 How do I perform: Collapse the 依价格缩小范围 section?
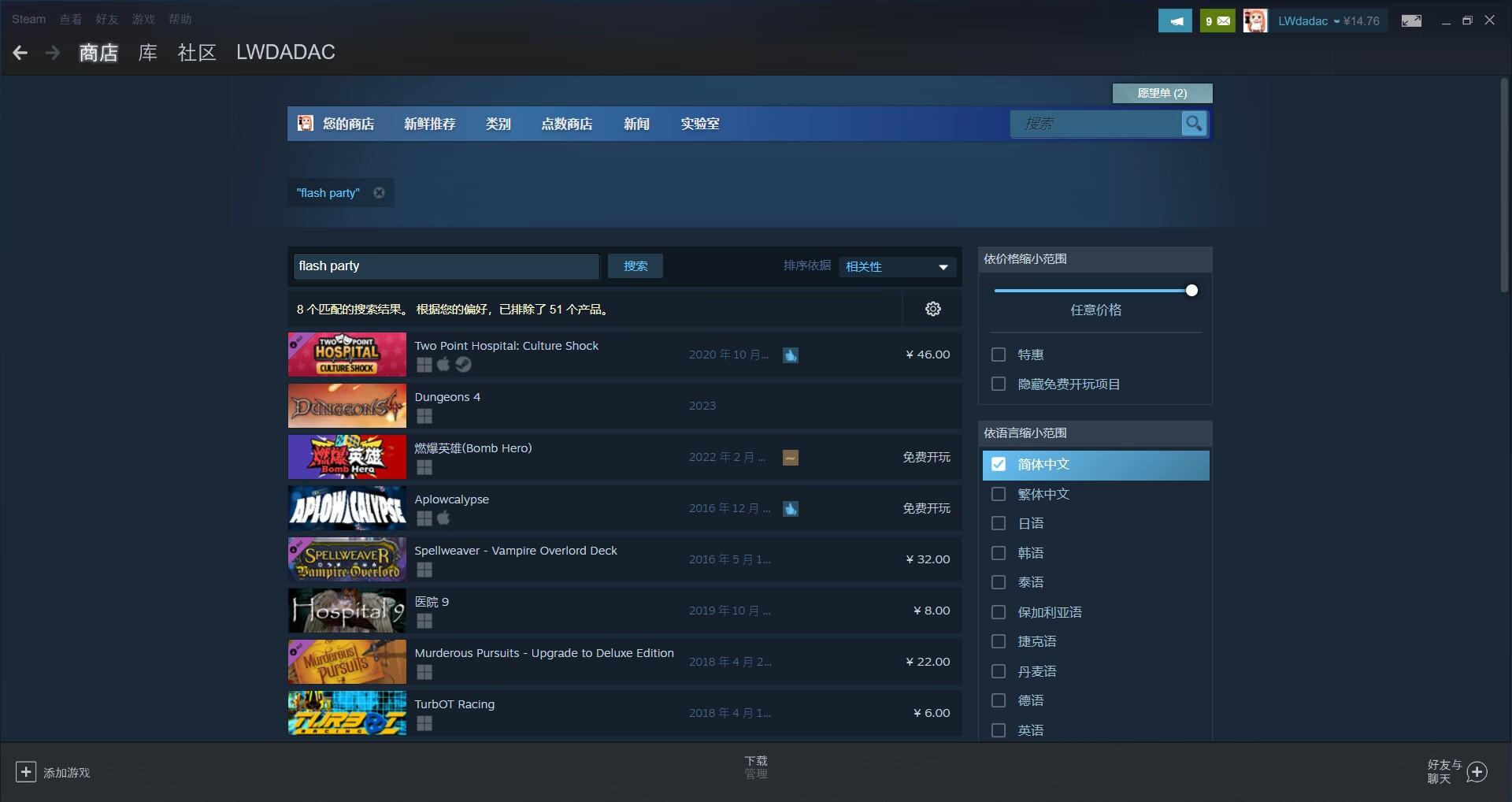click(x=1095, y=259)
